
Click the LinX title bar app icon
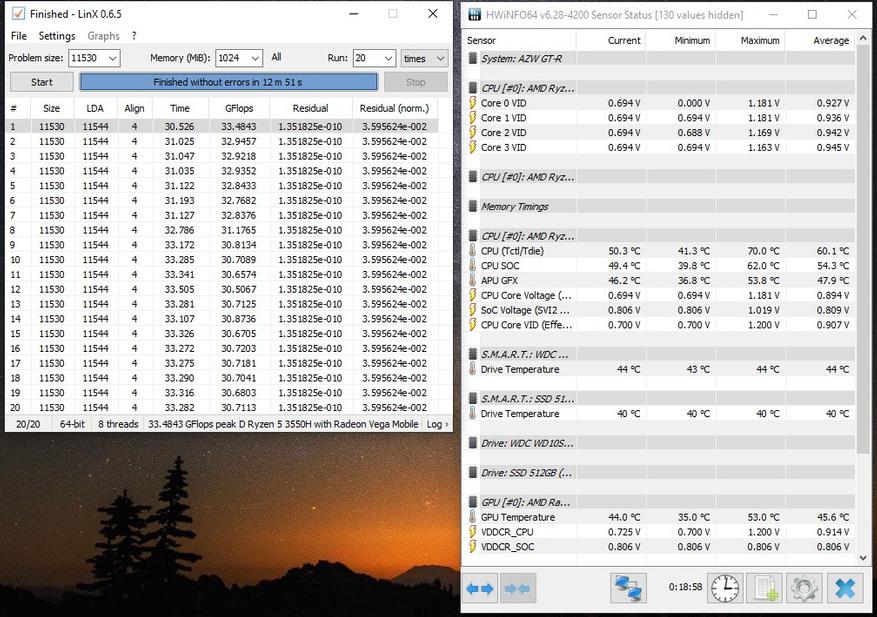pos(17,14)
